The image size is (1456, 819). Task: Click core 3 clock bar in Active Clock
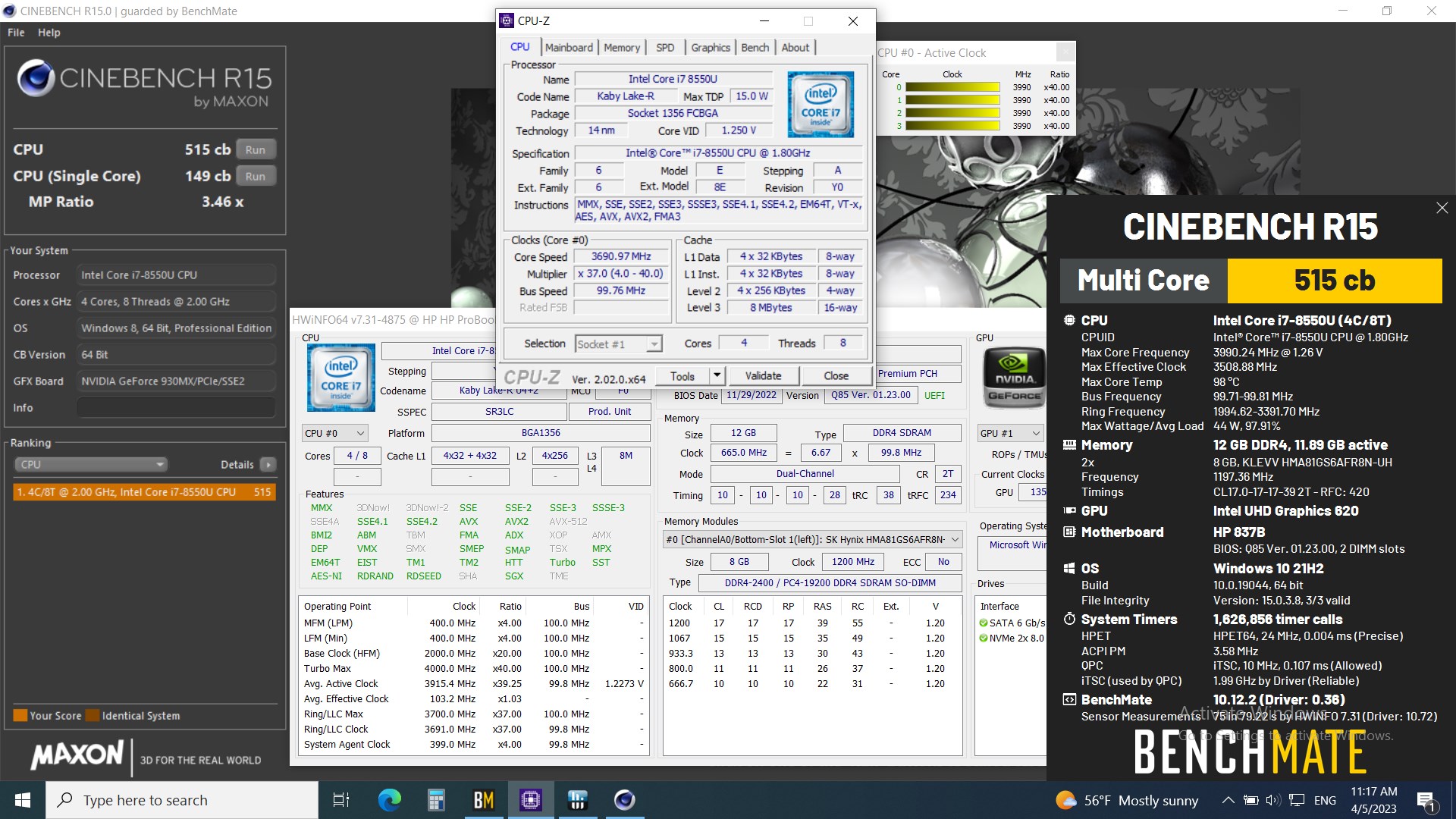[952, 126]
